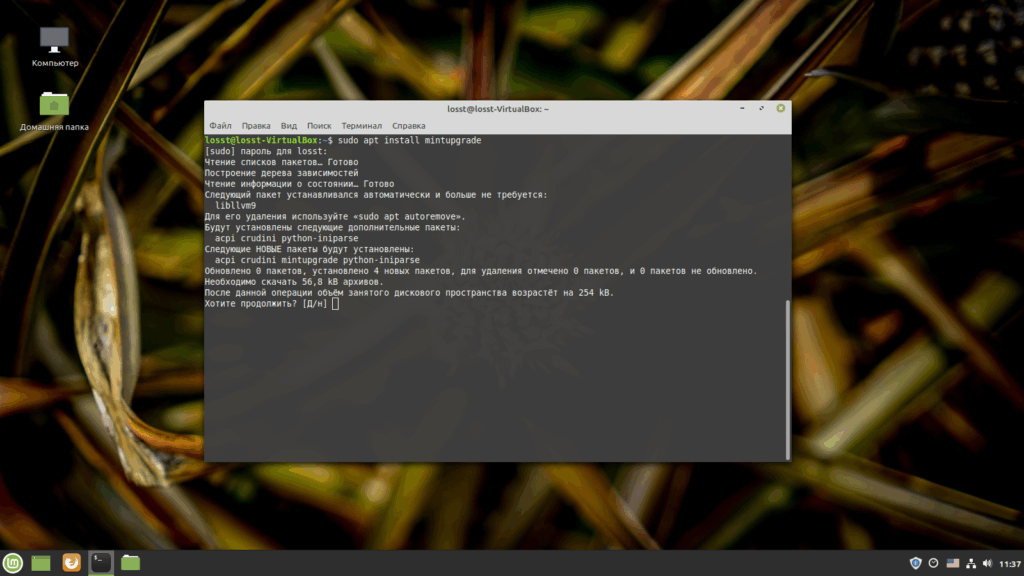Click the round tray icon beside shield
The width and height of the screenshot is (1024, 576).
point(933,563)
